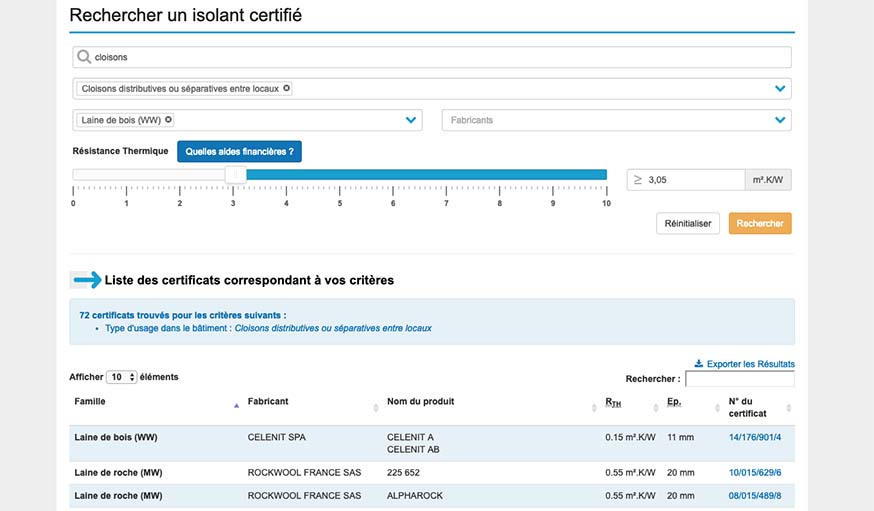
Task: Sort by RTH using its sort arrows
Action: tap(656, 408)
